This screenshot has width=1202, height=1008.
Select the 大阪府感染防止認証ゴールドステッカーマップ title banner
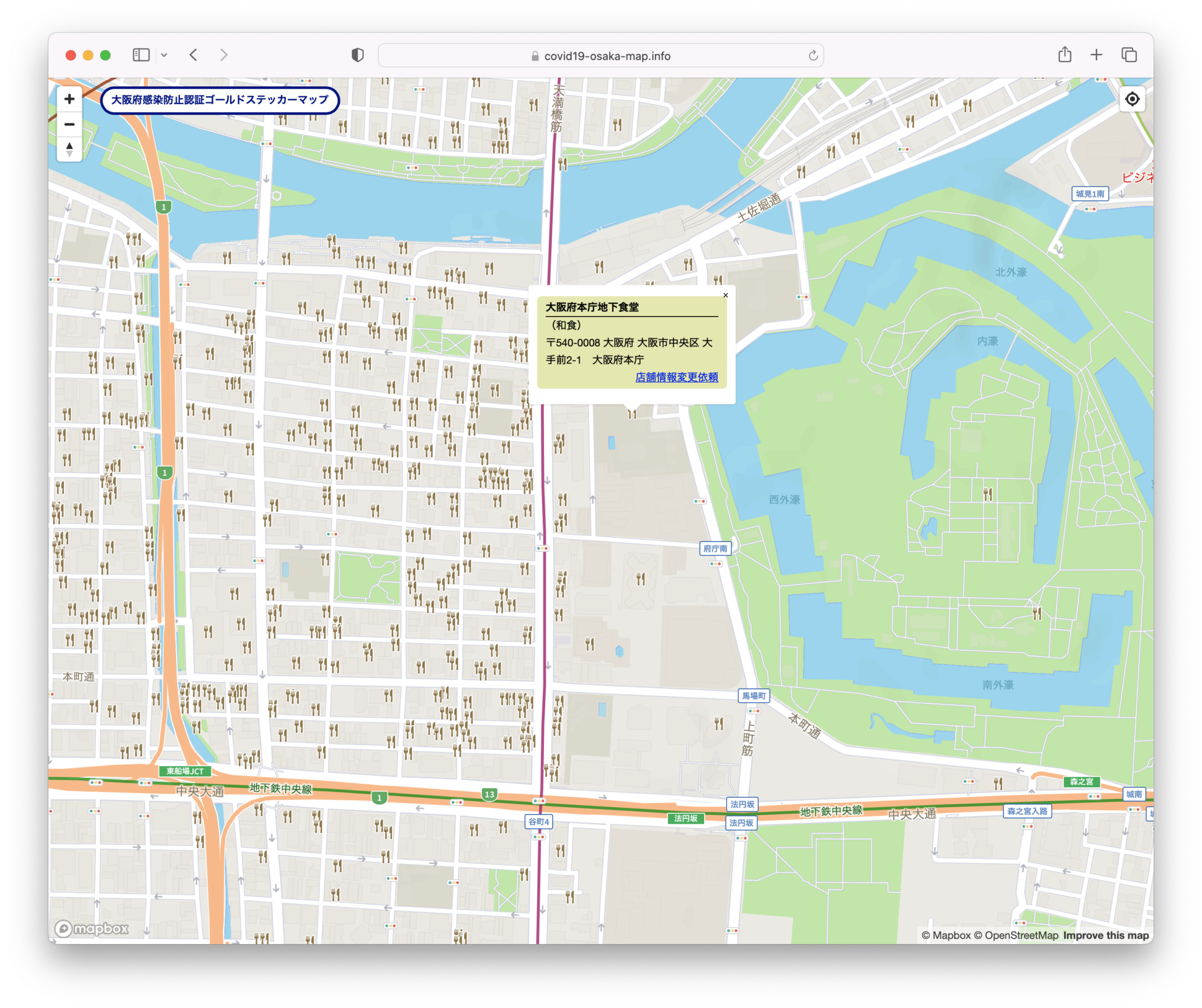[220, 100]
